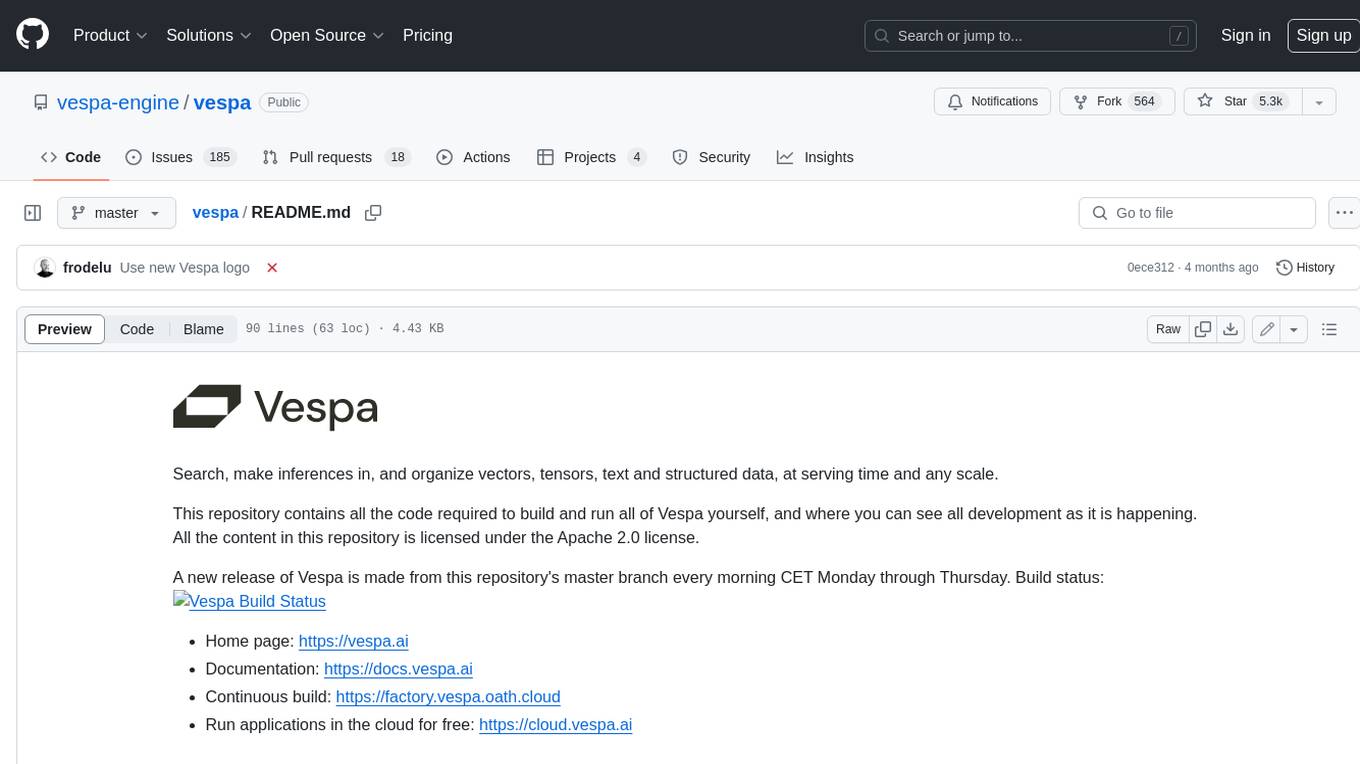Switch to the Issues tab
Image resolution: width=1360 pixels, height=764 pixels.
[x=179, y=157]
